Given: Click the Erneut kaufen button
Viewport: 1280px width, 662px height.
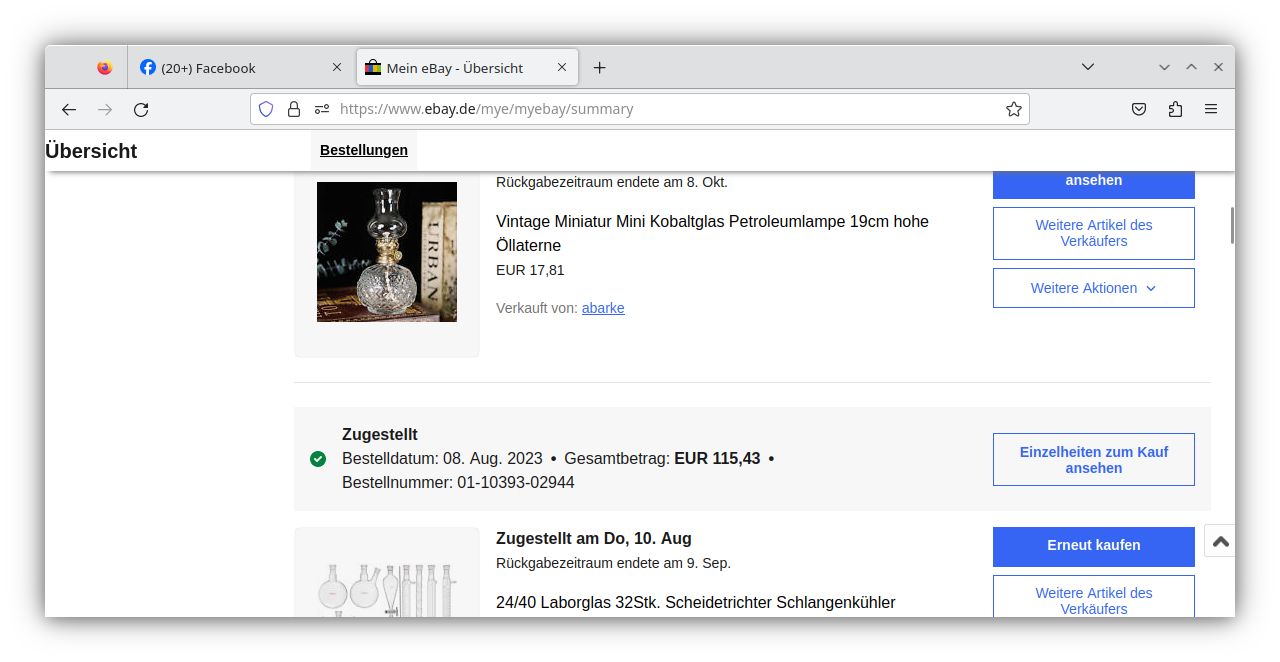Looking at the screenshot, I should pos(1093,546).
